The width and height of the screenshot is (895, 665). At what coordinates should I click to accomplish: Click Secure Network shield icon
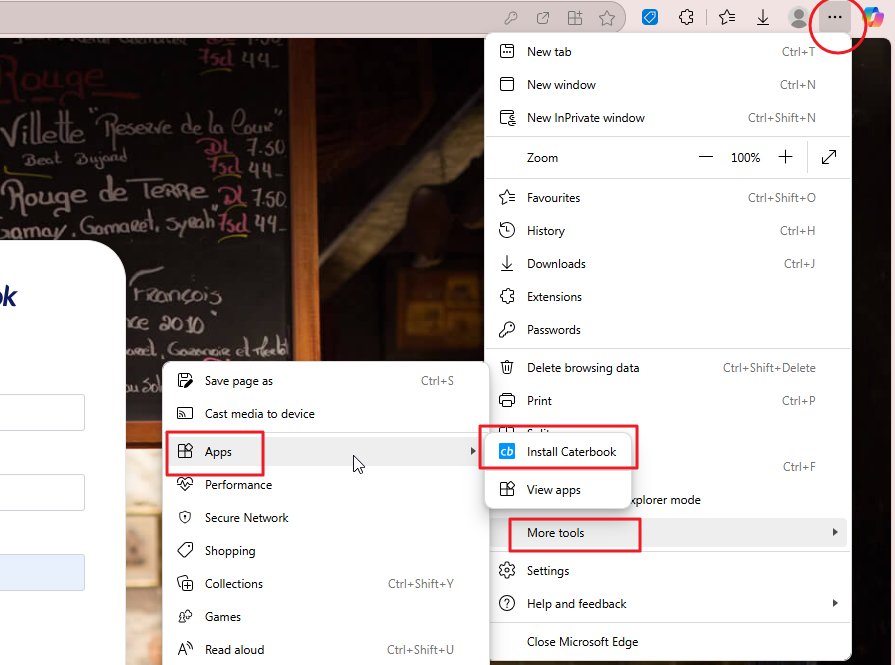185,517
